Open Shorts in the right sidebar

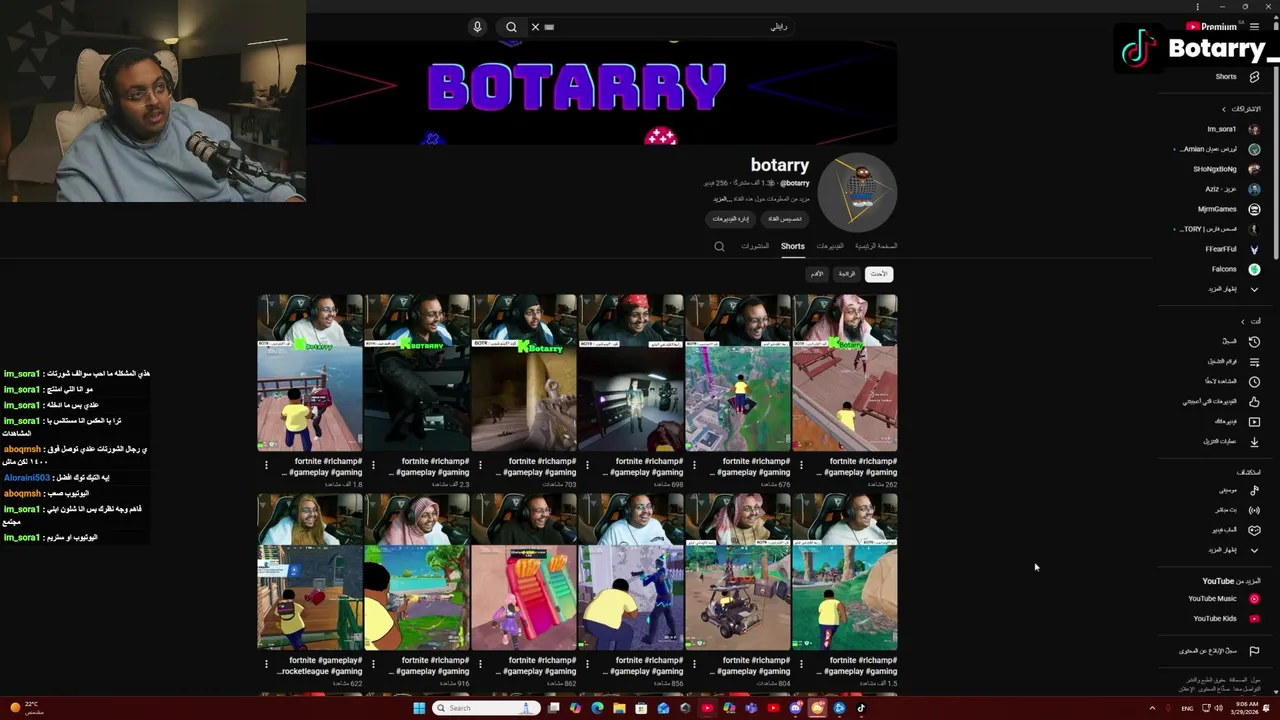point(1236,77)
